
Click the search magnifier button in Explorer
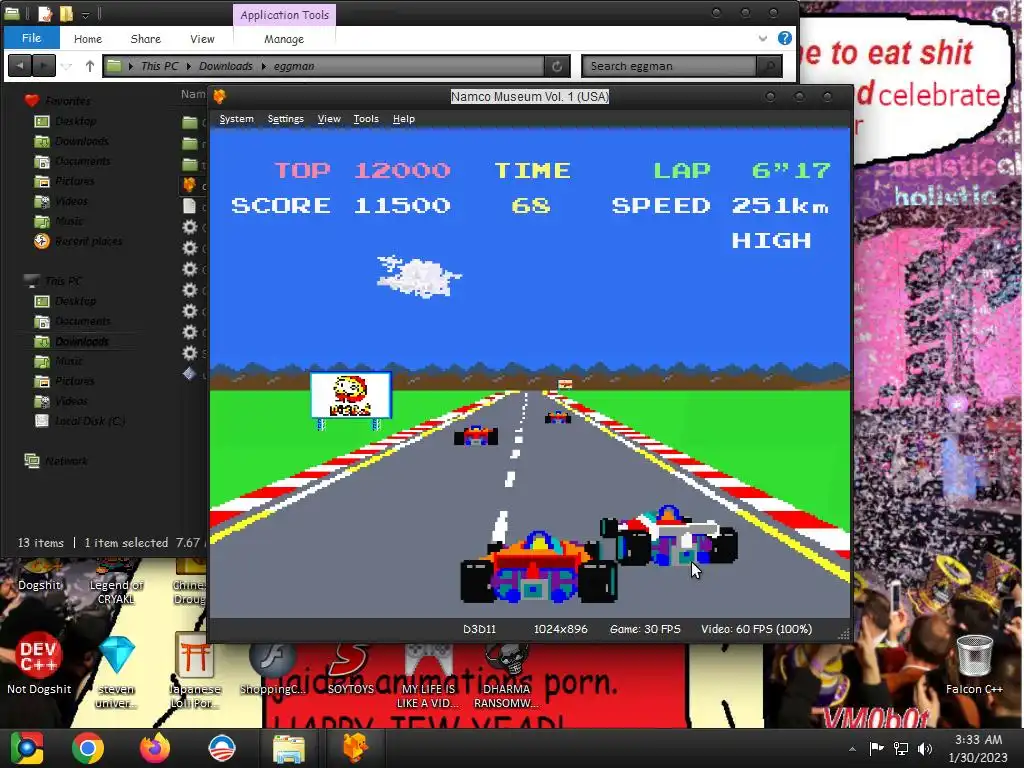pos(769,66)
